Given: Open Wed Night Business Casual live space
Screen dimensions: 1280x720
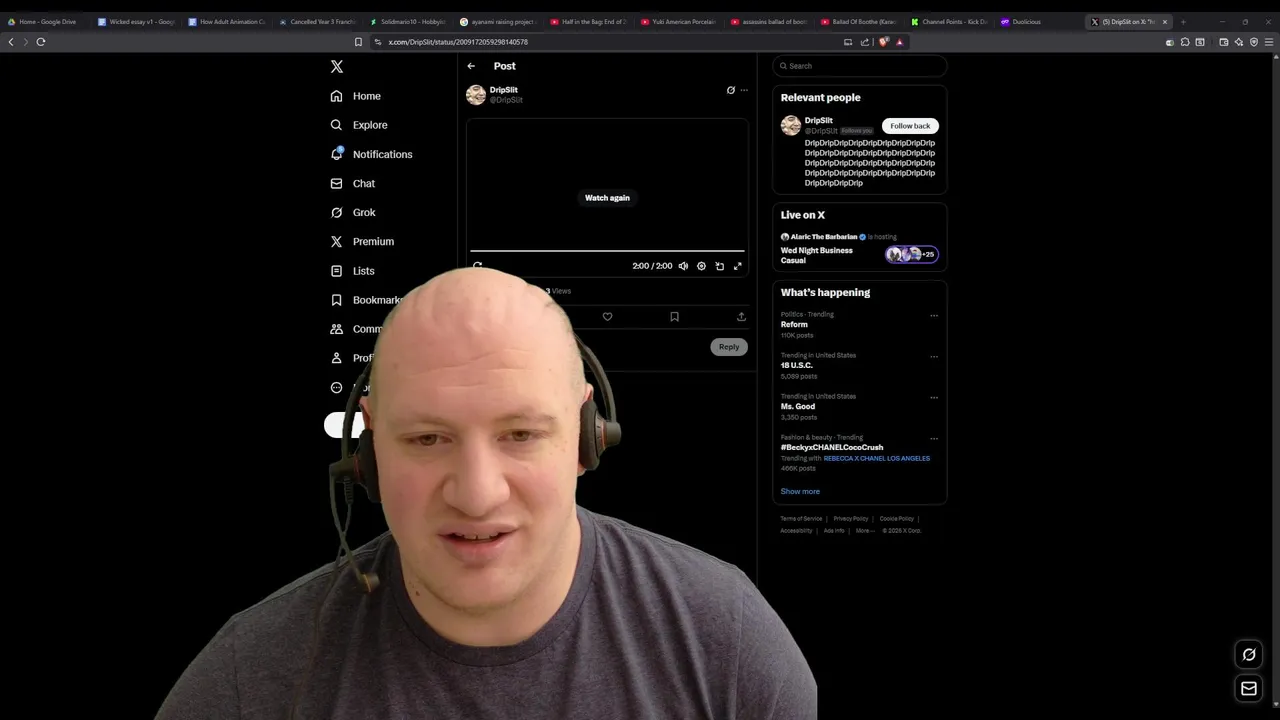Looking at the screenshot, I should point(817,255).
